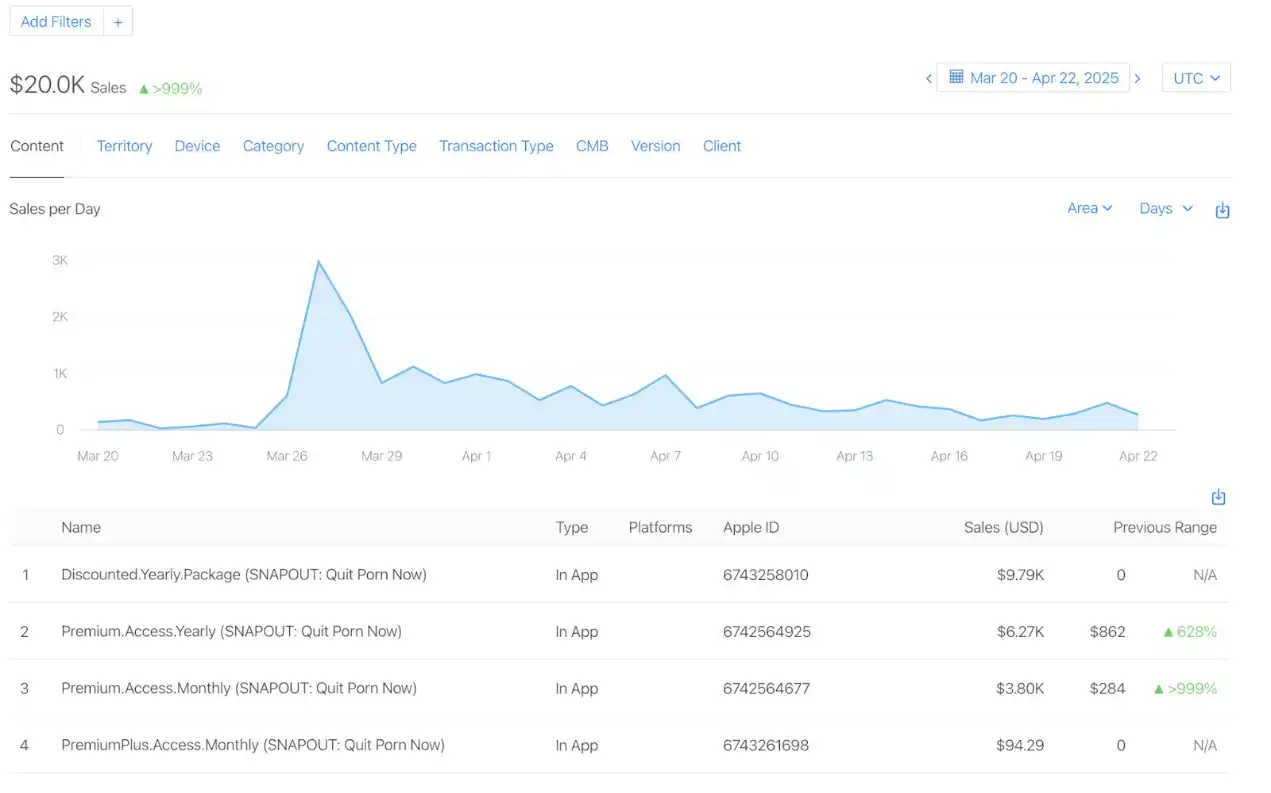Sort table by Name column header
The height and width of the screenshot is (793, 1271).
[x=81, y=527]
